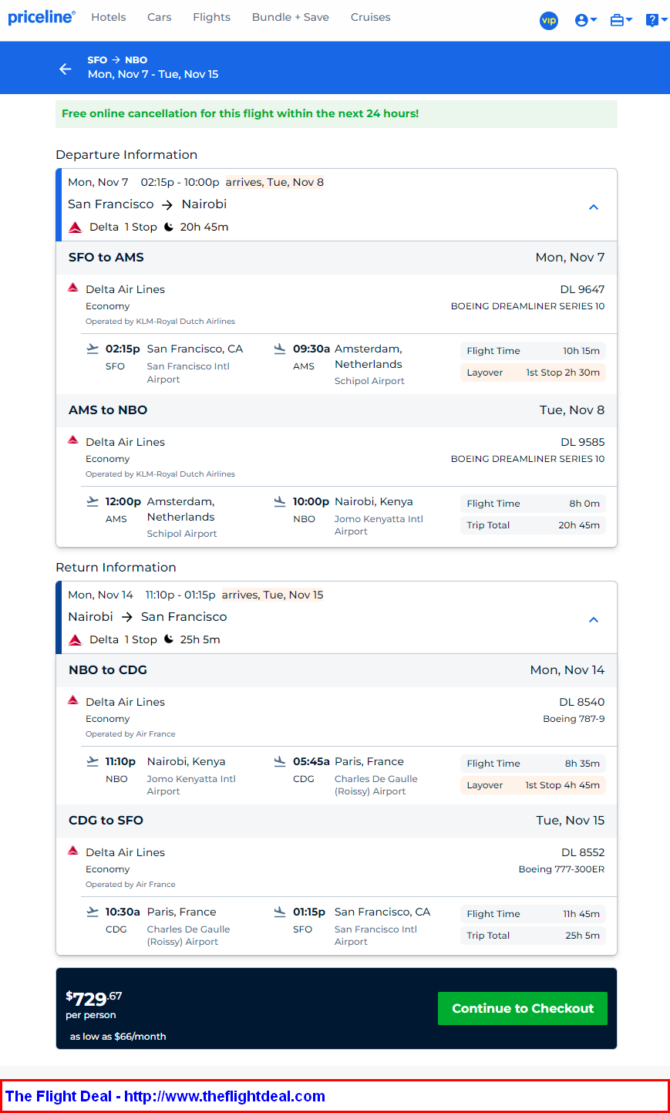Select the Cars menu item
The width and height of the screenshot is (670, 1113).
coord(159,17)
